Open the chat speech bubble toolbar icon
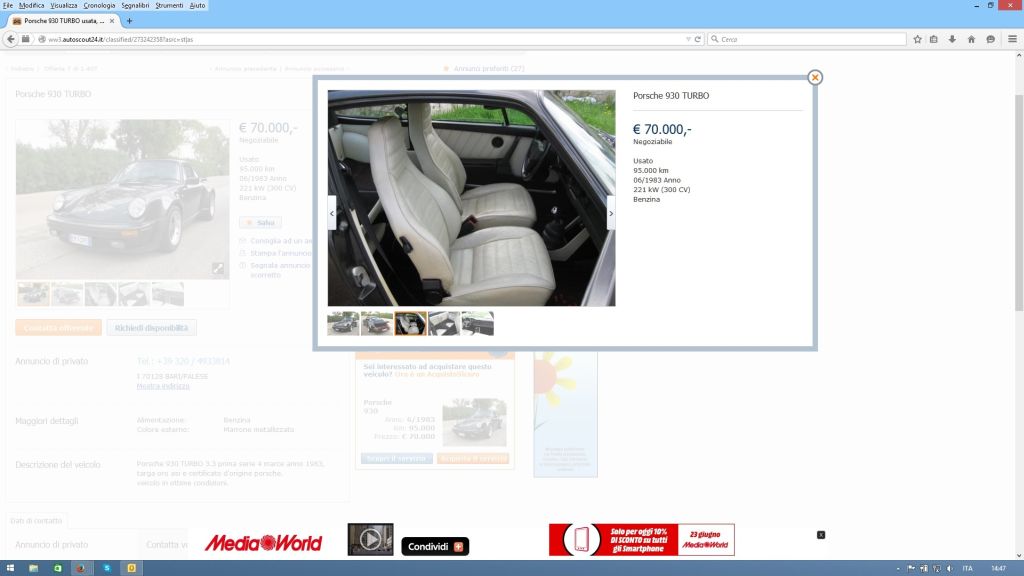 tap(991, 39)
